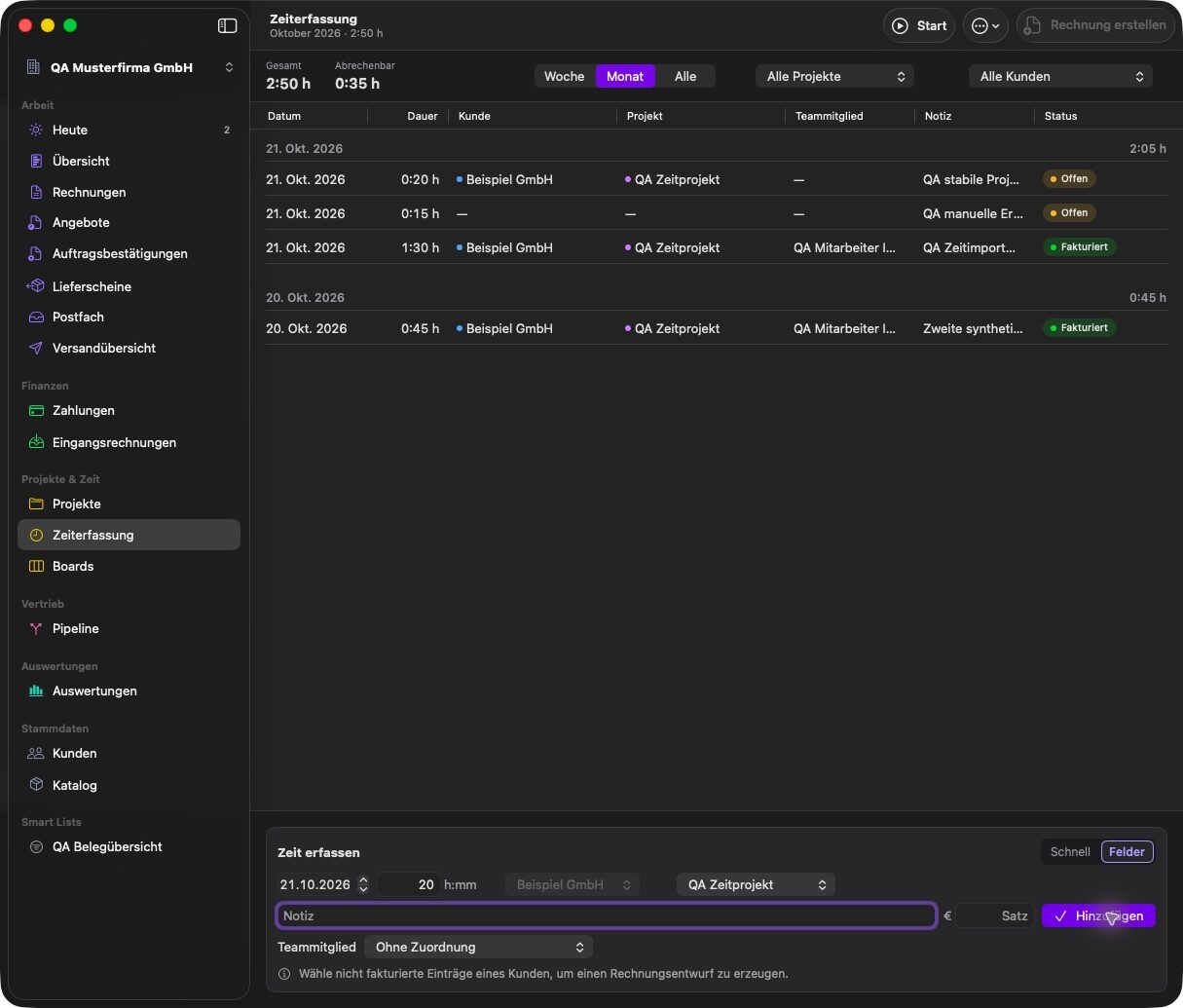Sort by the Dauer column header
This screenshot has height=1008, width=1183.
(423, 116)
